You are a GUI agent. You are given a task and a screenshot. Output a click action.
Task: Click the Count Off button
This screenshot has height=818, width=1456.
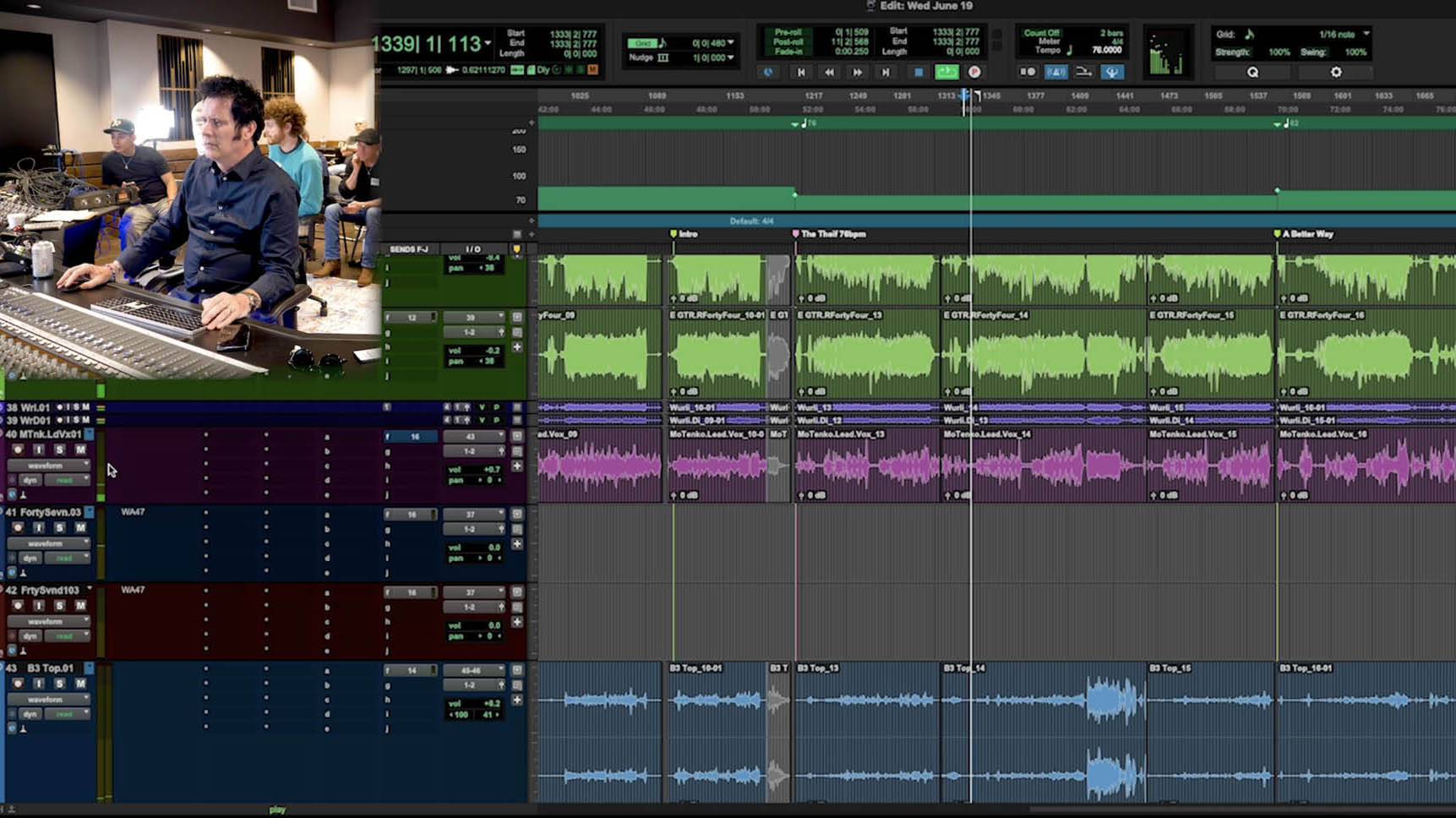[x=1041, y=33]
